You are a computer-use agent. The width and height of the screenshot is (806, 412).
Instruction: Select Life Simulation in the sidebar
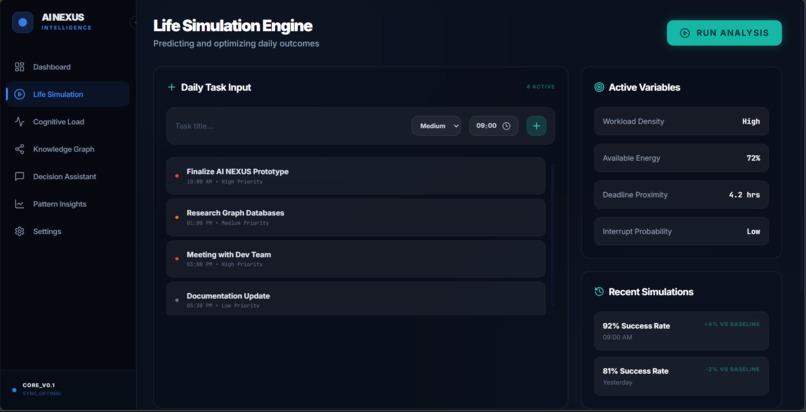click(68, 95)
